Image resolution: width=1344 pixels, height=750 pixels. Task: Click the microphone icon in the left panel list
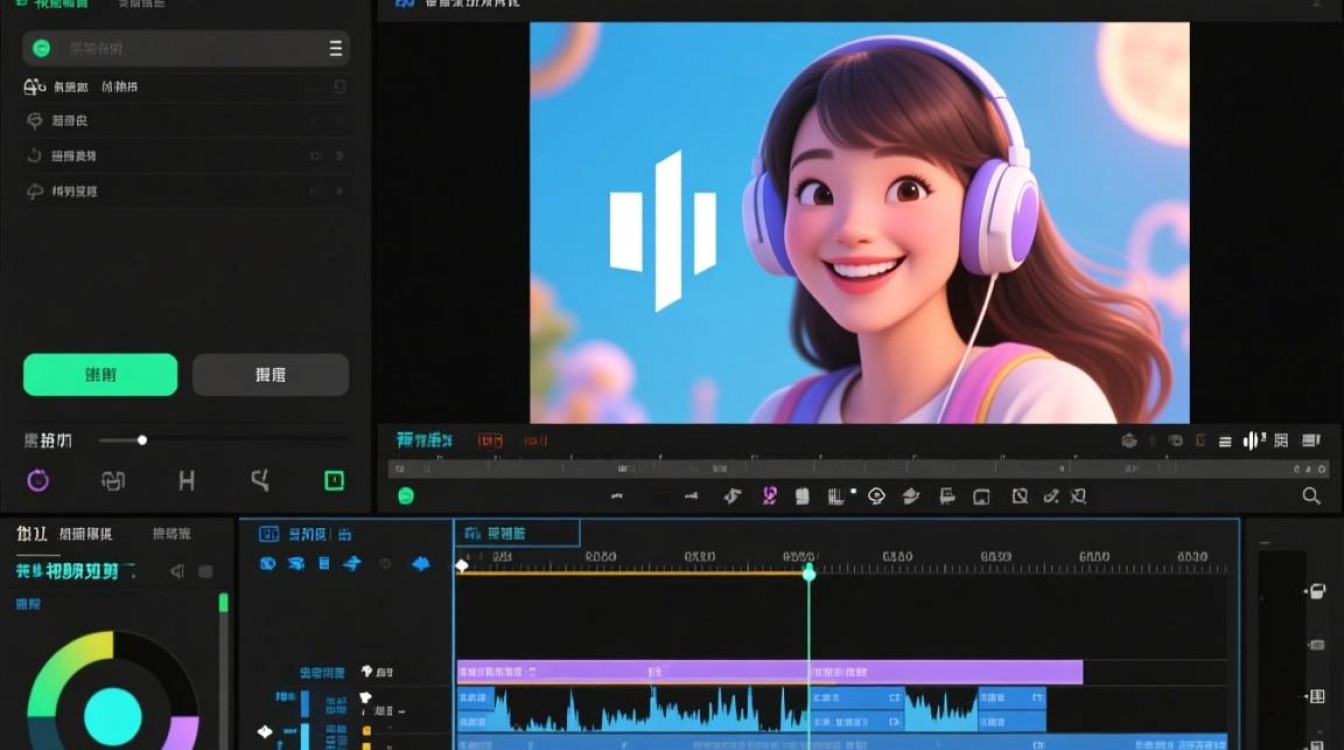coord(35,87)
